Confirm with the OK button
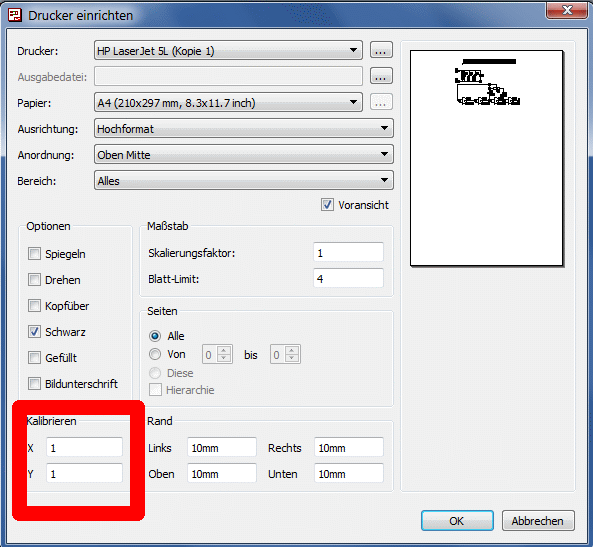 click(457, 521)
